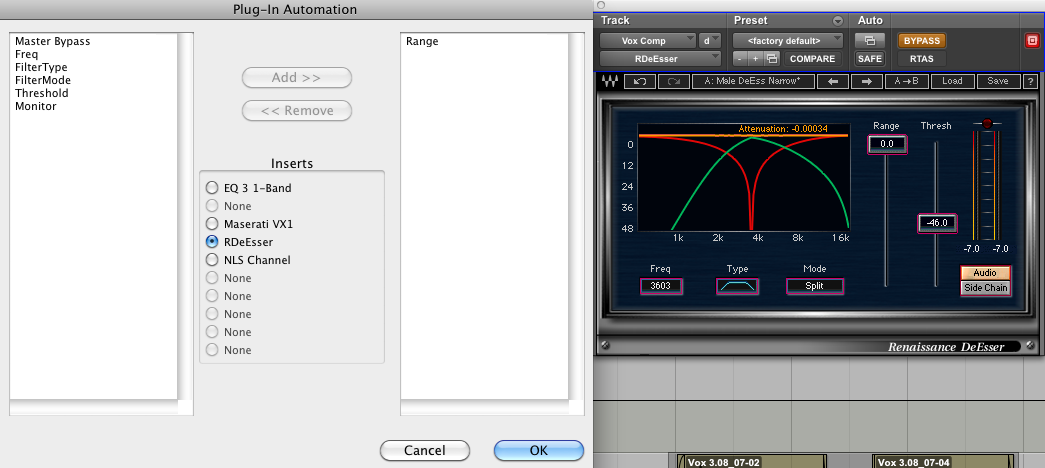The height and width of the screenshot is (468, 1045).
Task: Click the Split Mode selector
Action: [x=814, y=286]
